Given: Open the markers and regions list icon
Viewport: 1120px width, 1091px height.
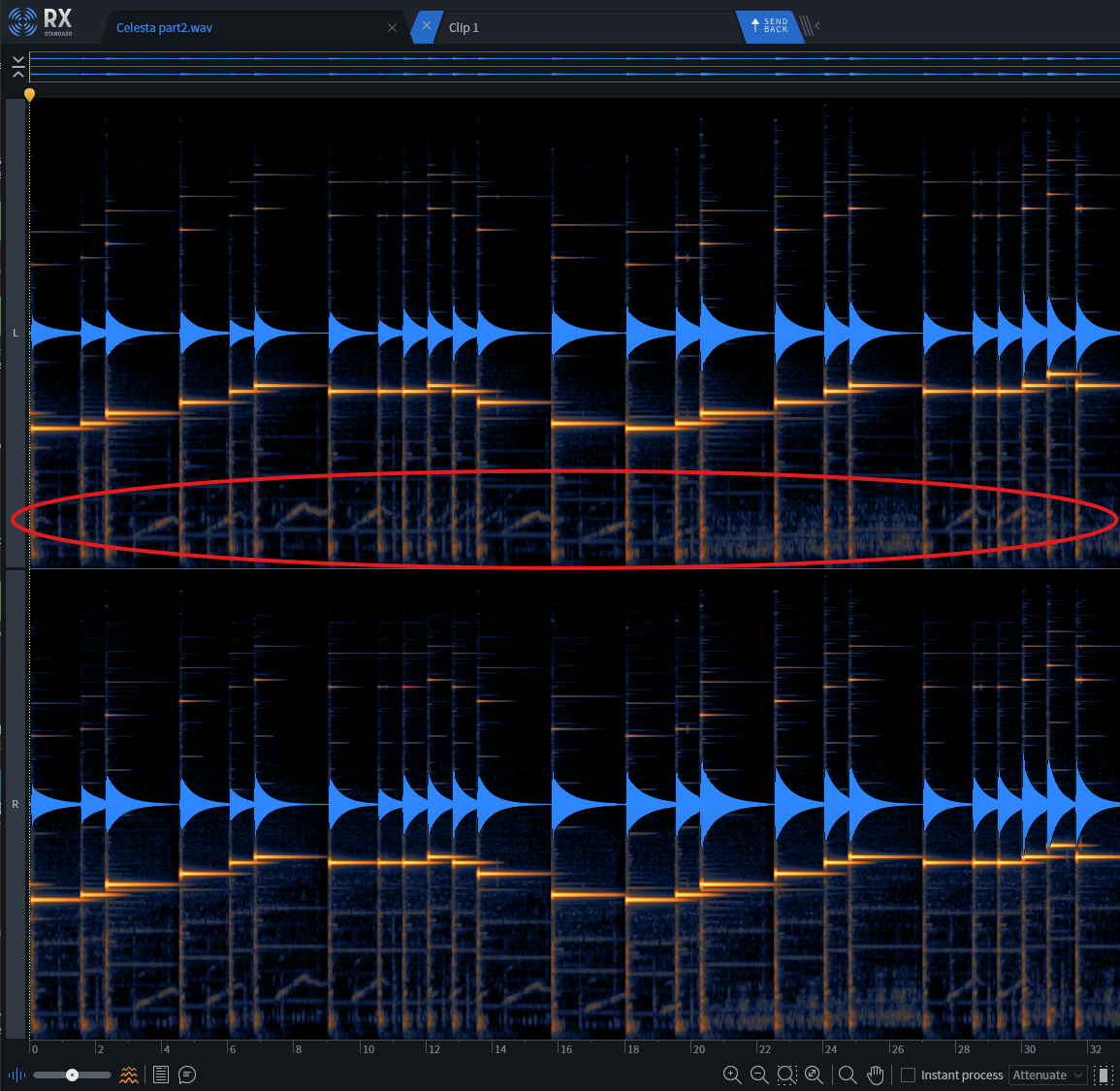Looking at the screenshot, I should pos(160,1075).
